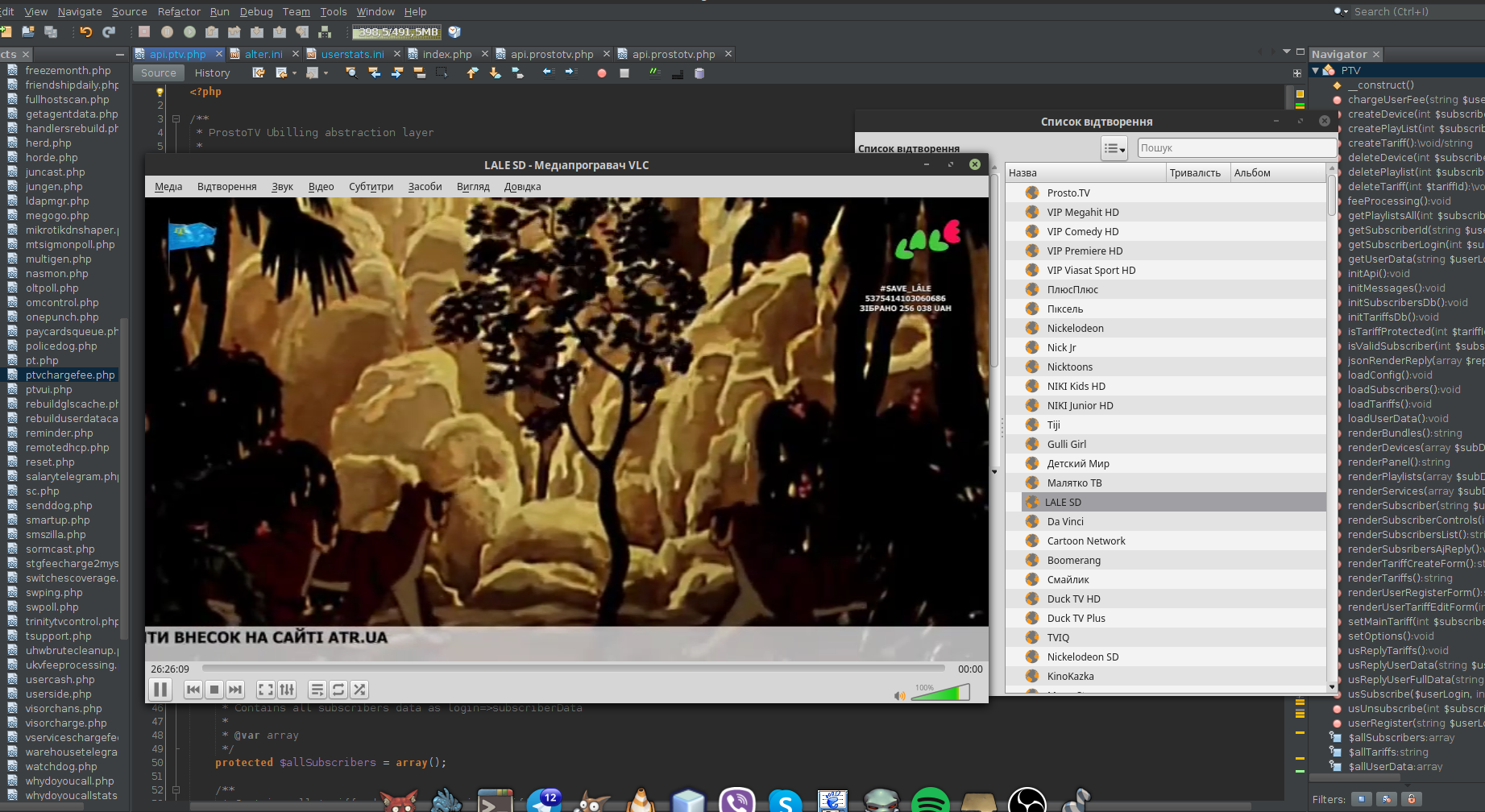The width and height of the screenshot is (1485, 812).
Task: Toggle VLC fullscreen video mode
Action: (265, 690)
